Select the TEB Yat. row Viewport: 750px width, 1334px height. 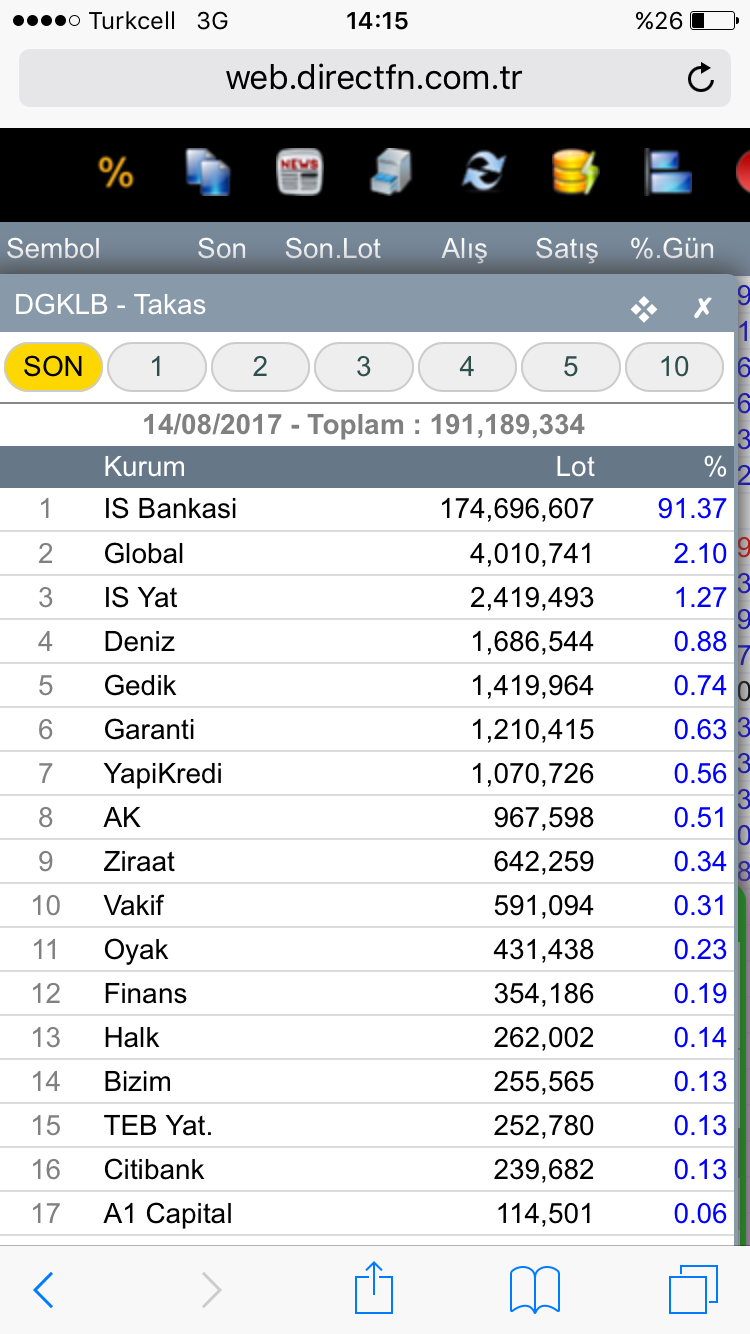click(x=367, y=1125)
